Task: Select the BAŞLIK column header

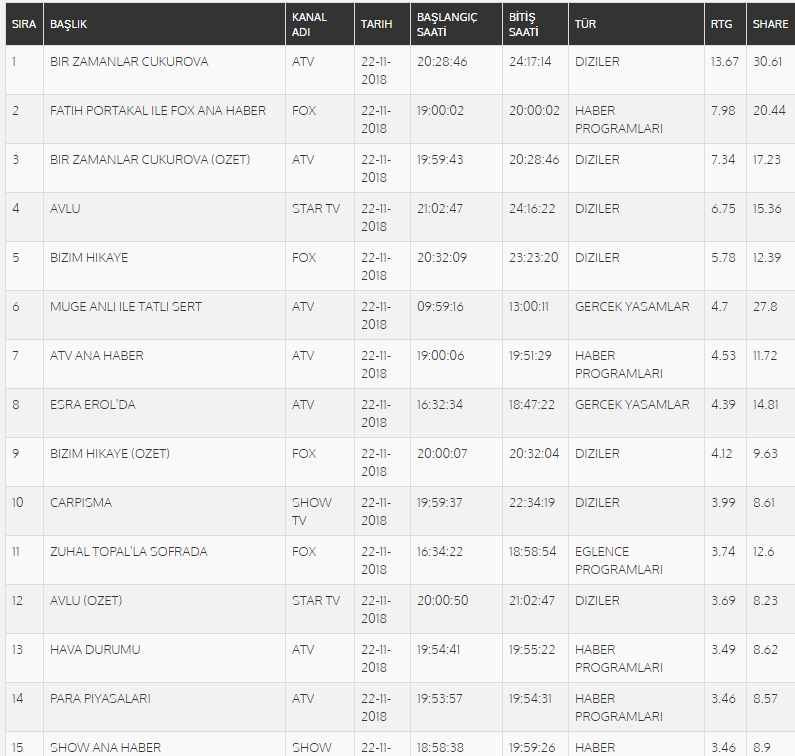Action: (68, 24)
